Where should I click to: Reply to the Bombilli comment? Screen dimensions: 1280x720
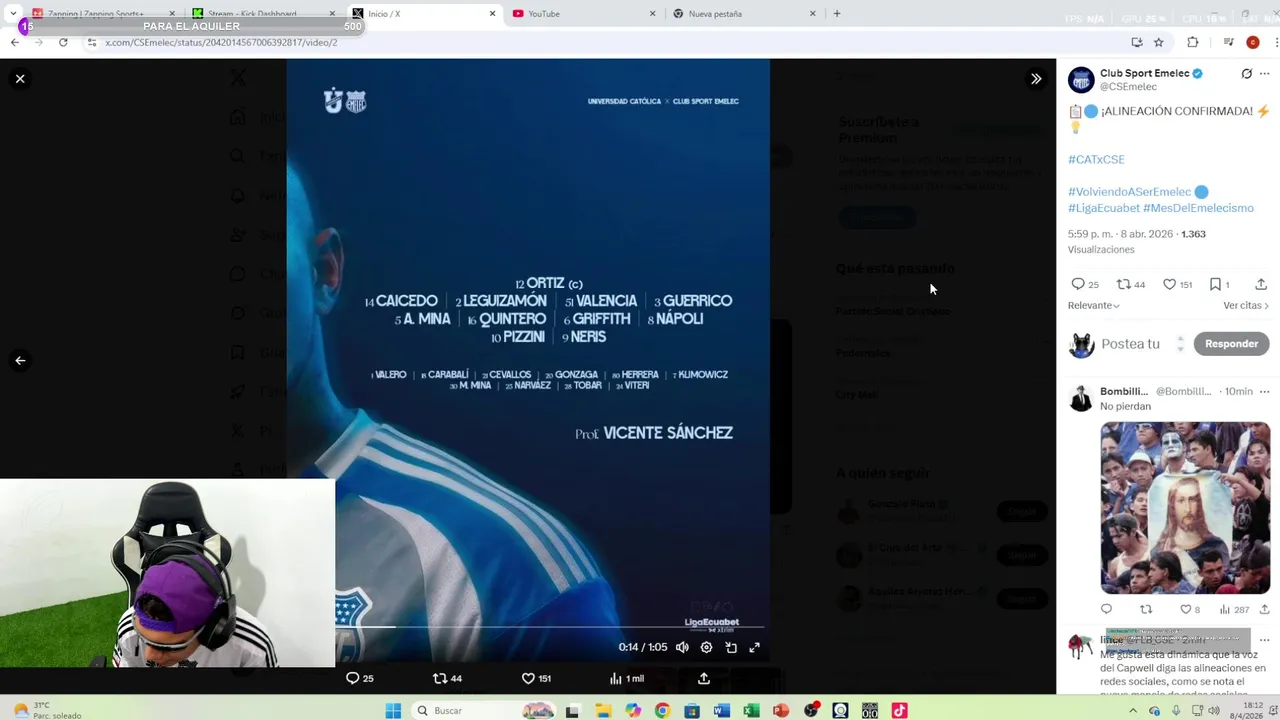[1106, 609]
